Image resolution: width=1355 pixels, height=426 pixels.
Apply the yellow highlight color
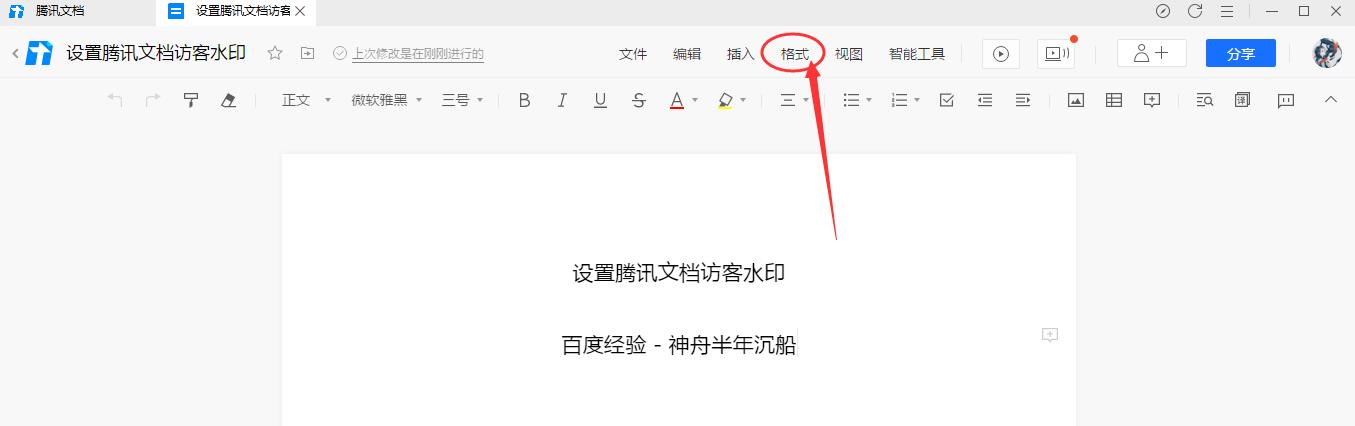tap(725, 100)
